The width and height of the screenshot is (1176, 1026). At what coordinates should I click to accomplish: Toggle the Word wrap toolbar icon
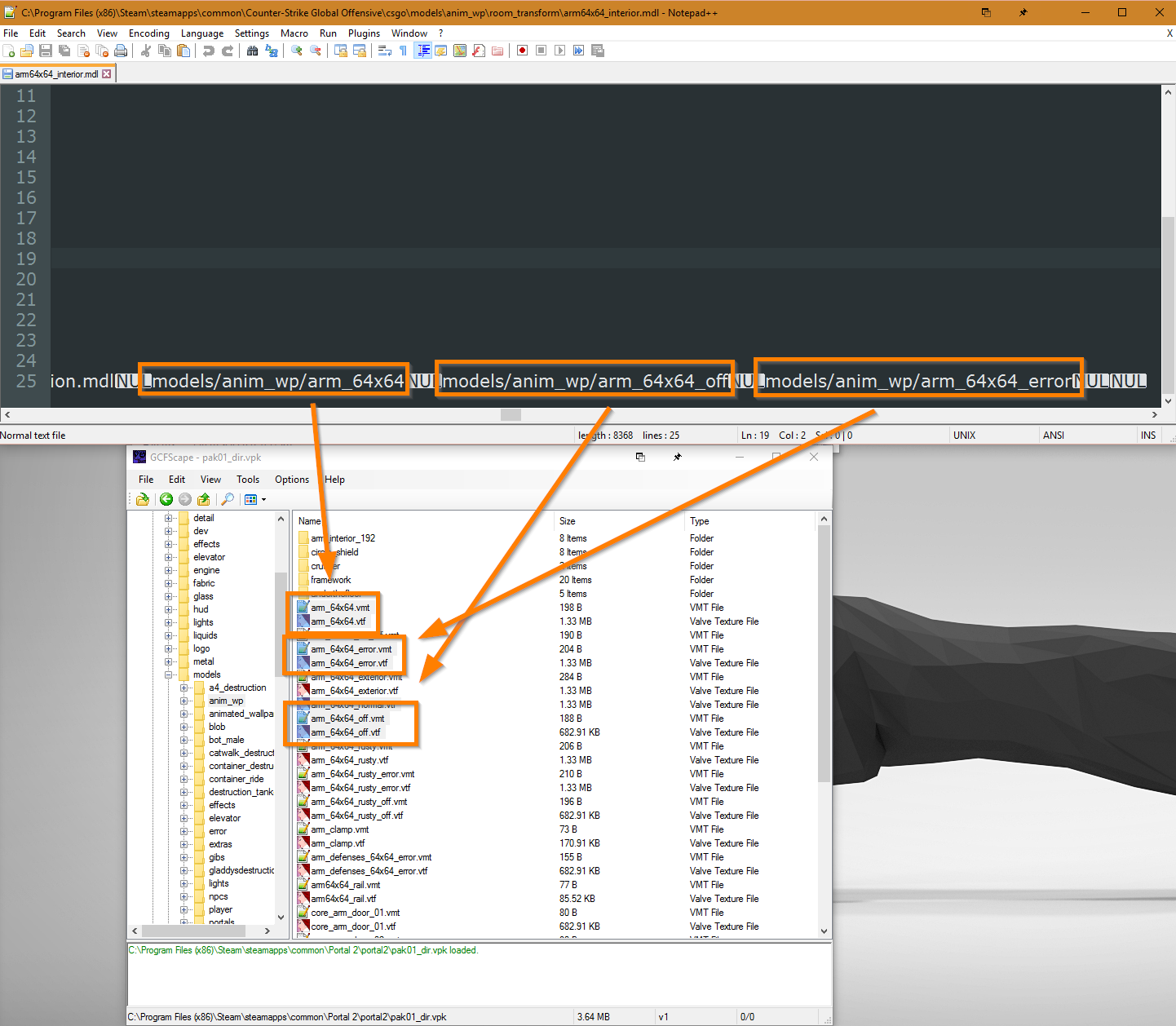click(384, 51)
